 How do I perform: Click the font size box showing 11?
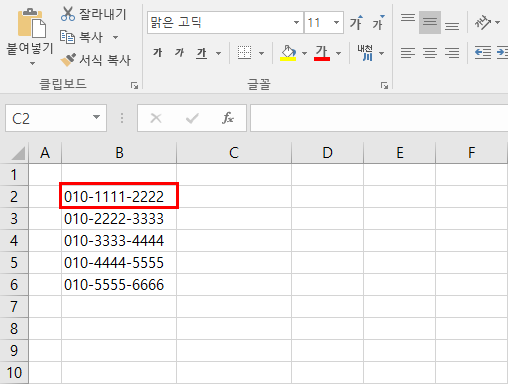(x=318, y=23)
